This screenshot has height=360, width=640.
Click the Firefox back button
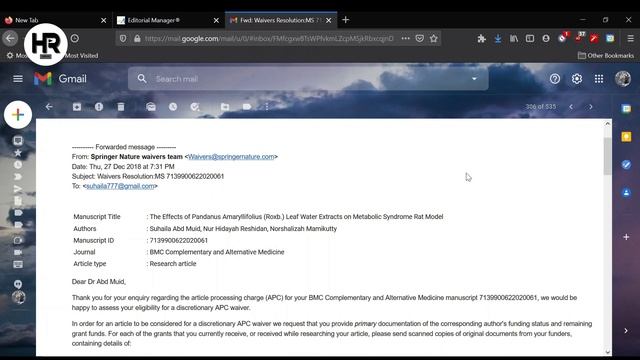10,38
